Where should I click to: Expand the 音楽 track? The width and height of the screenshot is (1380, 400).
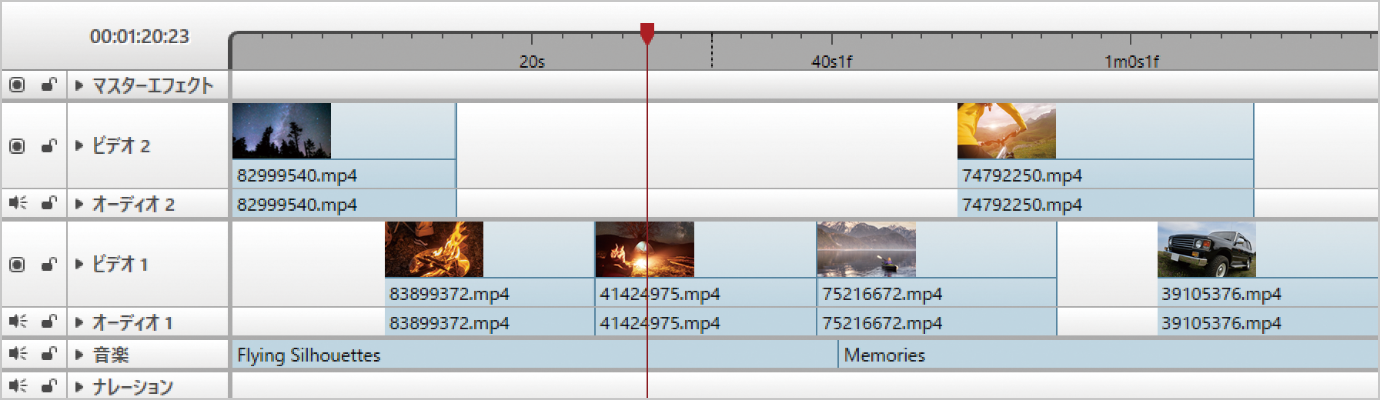tap(79, 355)
